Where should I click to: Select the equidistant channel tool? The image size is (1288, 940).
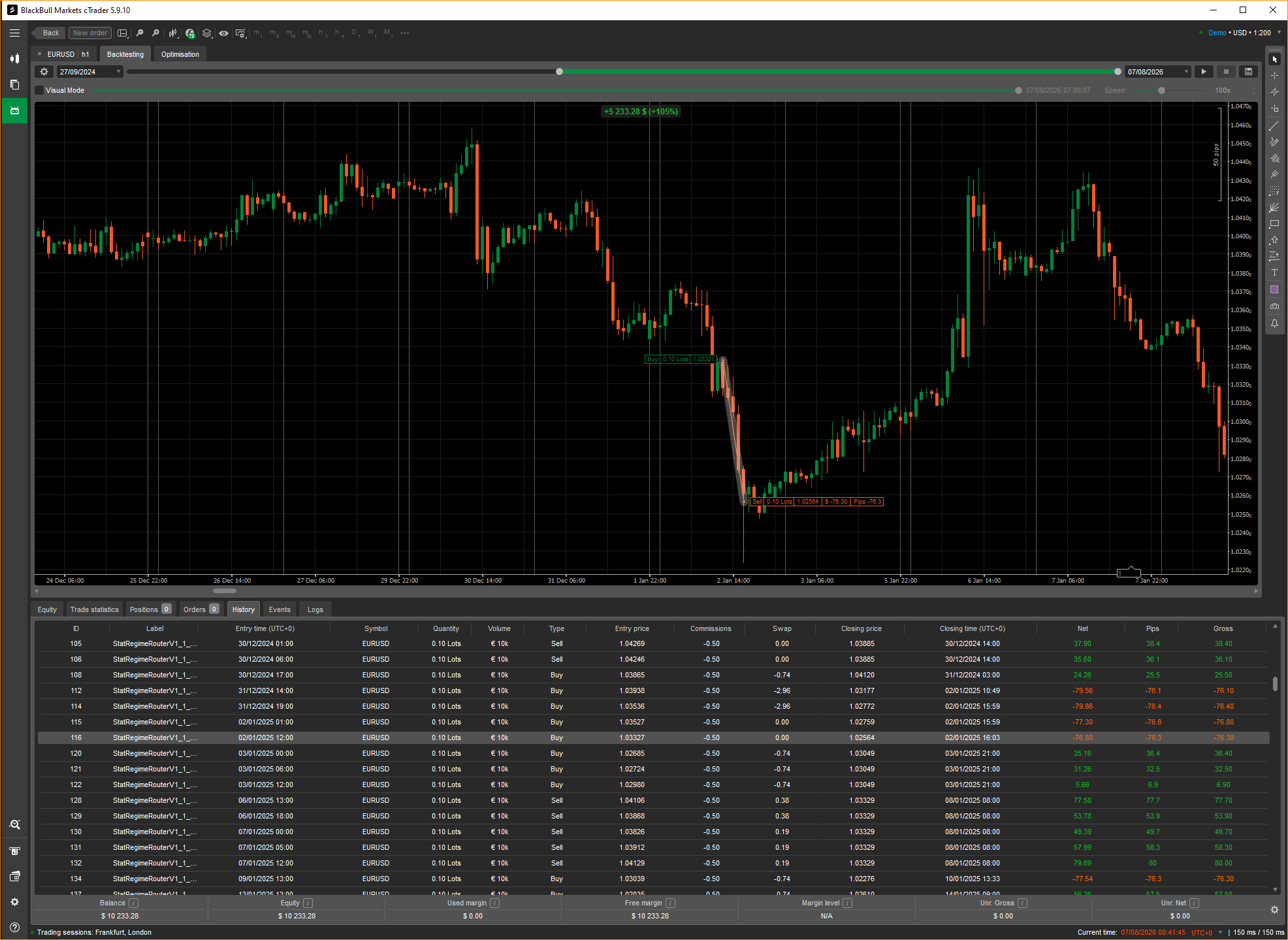[1274, 158]
